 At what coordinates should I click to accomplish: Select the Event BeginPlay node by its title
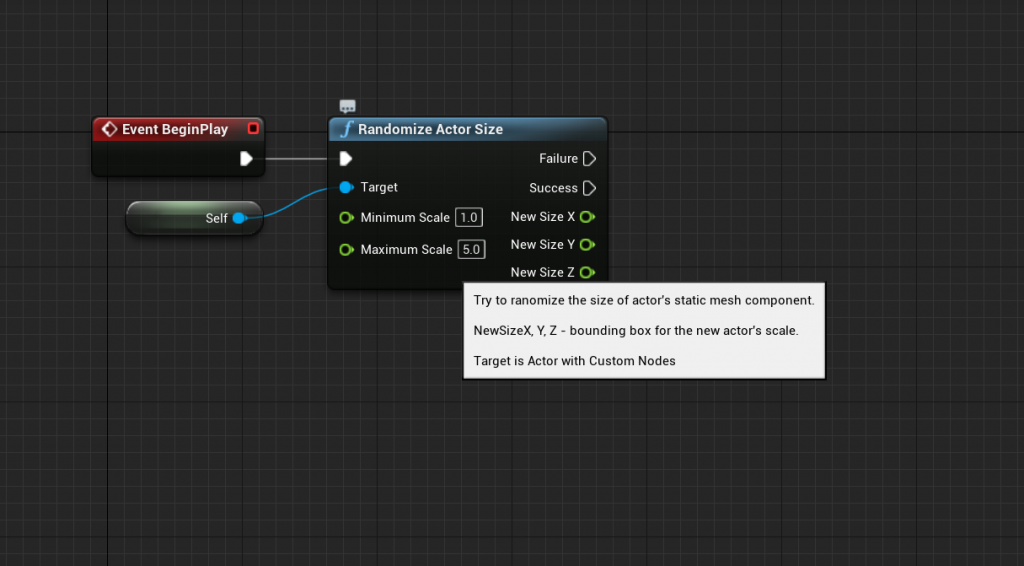tap(175, 129)
